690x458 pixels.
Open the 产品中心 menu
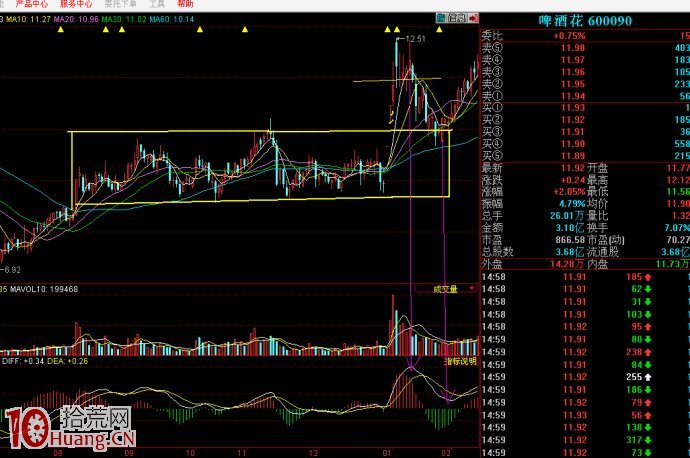[x=32, y=4]
